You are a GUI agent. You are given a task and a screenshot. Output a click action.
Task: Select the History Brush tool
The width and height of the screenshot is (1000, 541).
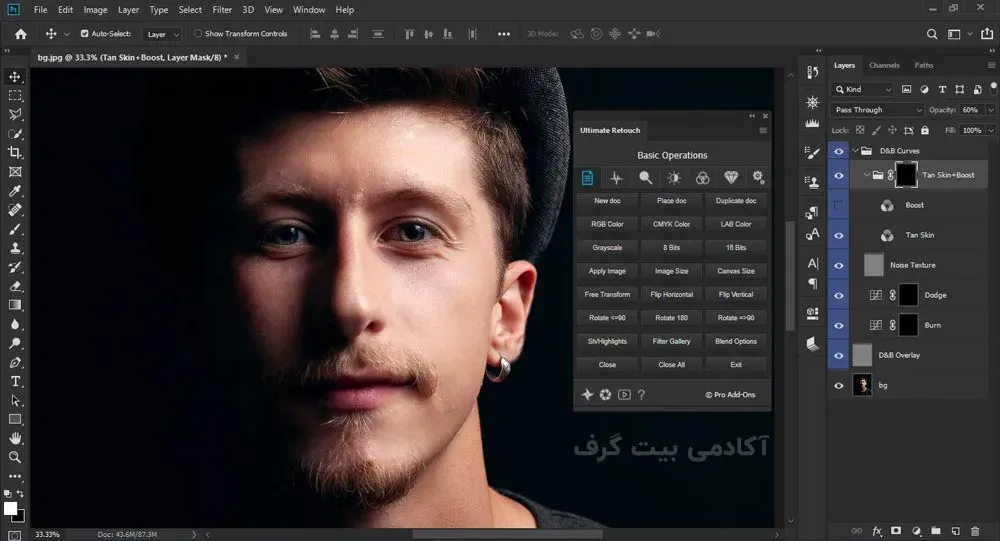click(x=15, y=267)
